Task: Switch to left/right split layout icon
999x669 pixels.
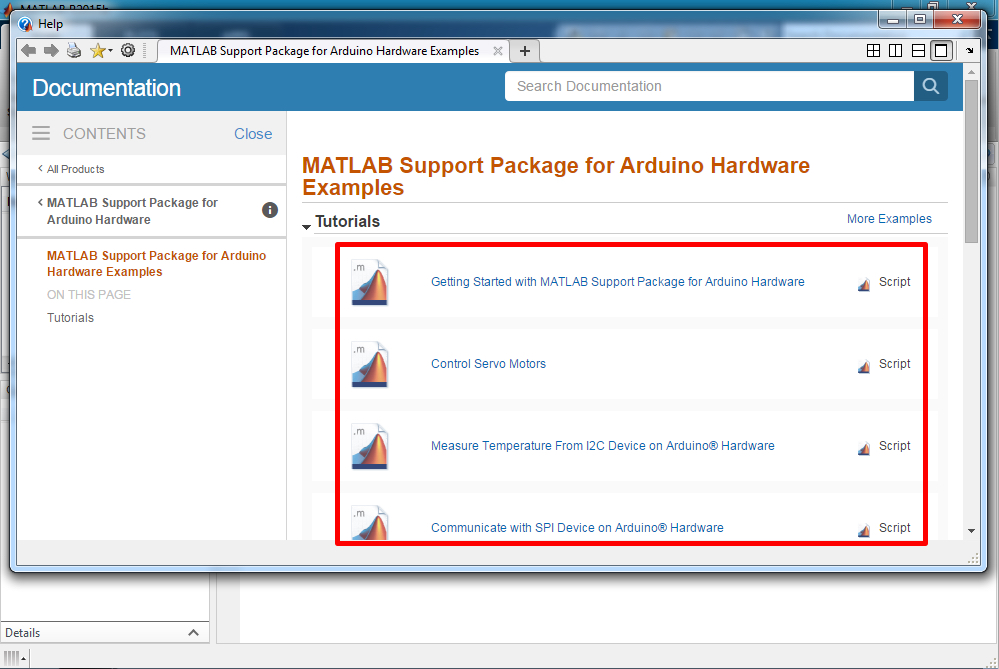Action: (895, 51)
